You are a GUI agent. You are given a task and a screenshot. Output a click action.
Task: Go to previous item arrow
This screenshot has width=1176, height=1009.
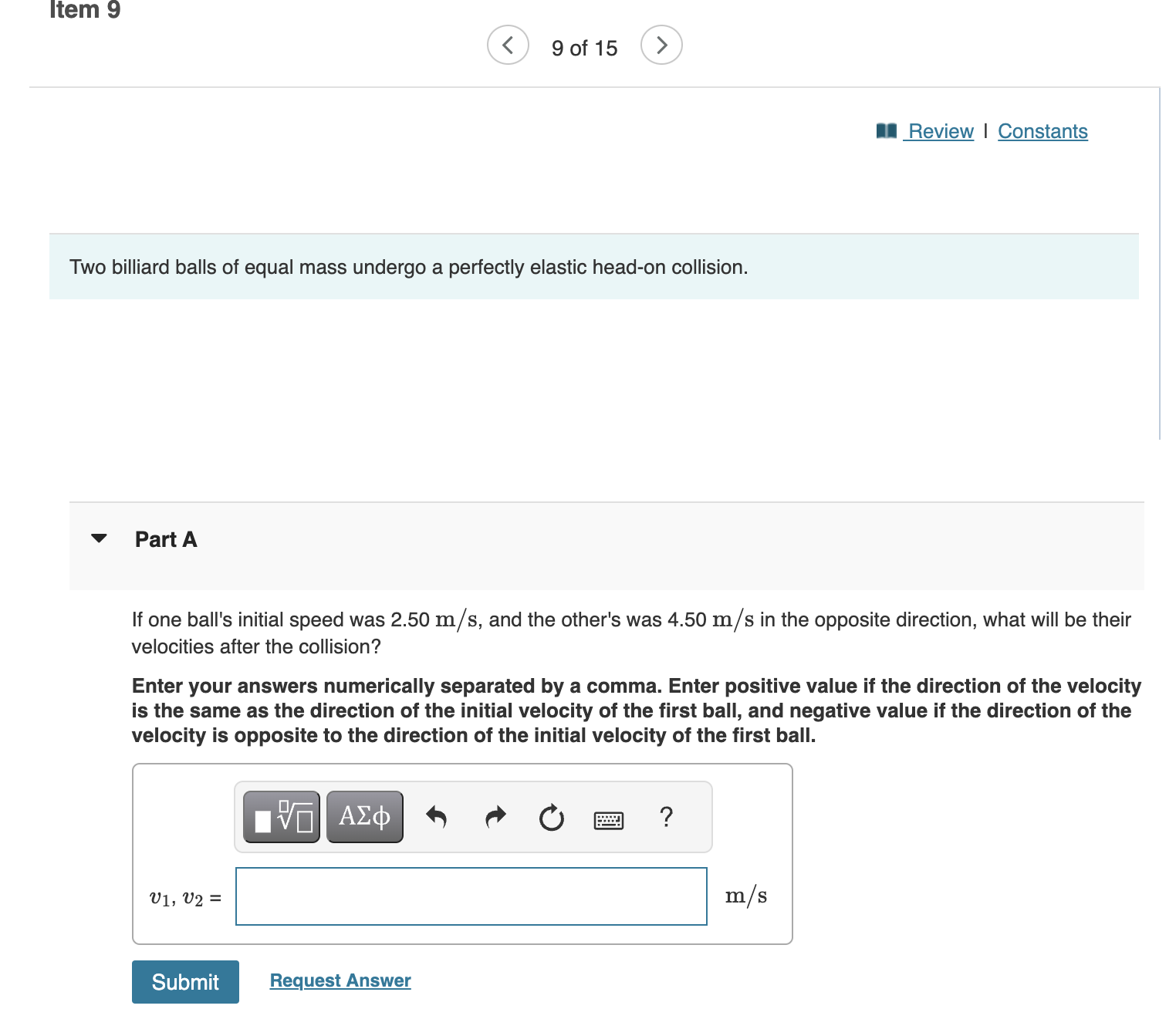tap(508, 45)
